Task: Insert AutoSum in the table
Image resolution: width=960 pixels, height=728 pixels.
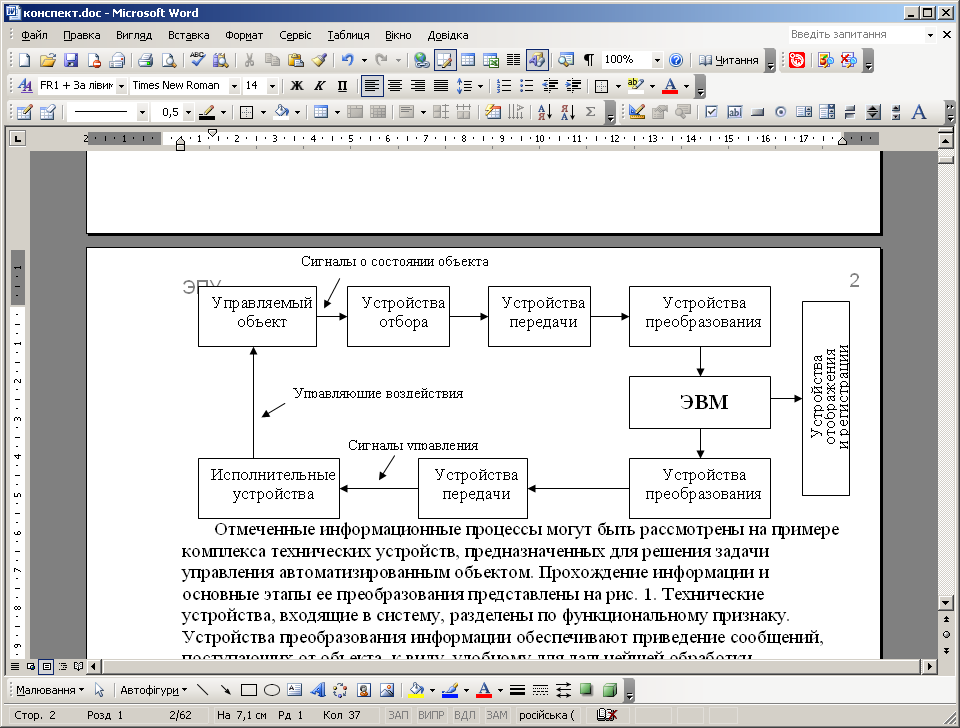Action: [590, 112]
